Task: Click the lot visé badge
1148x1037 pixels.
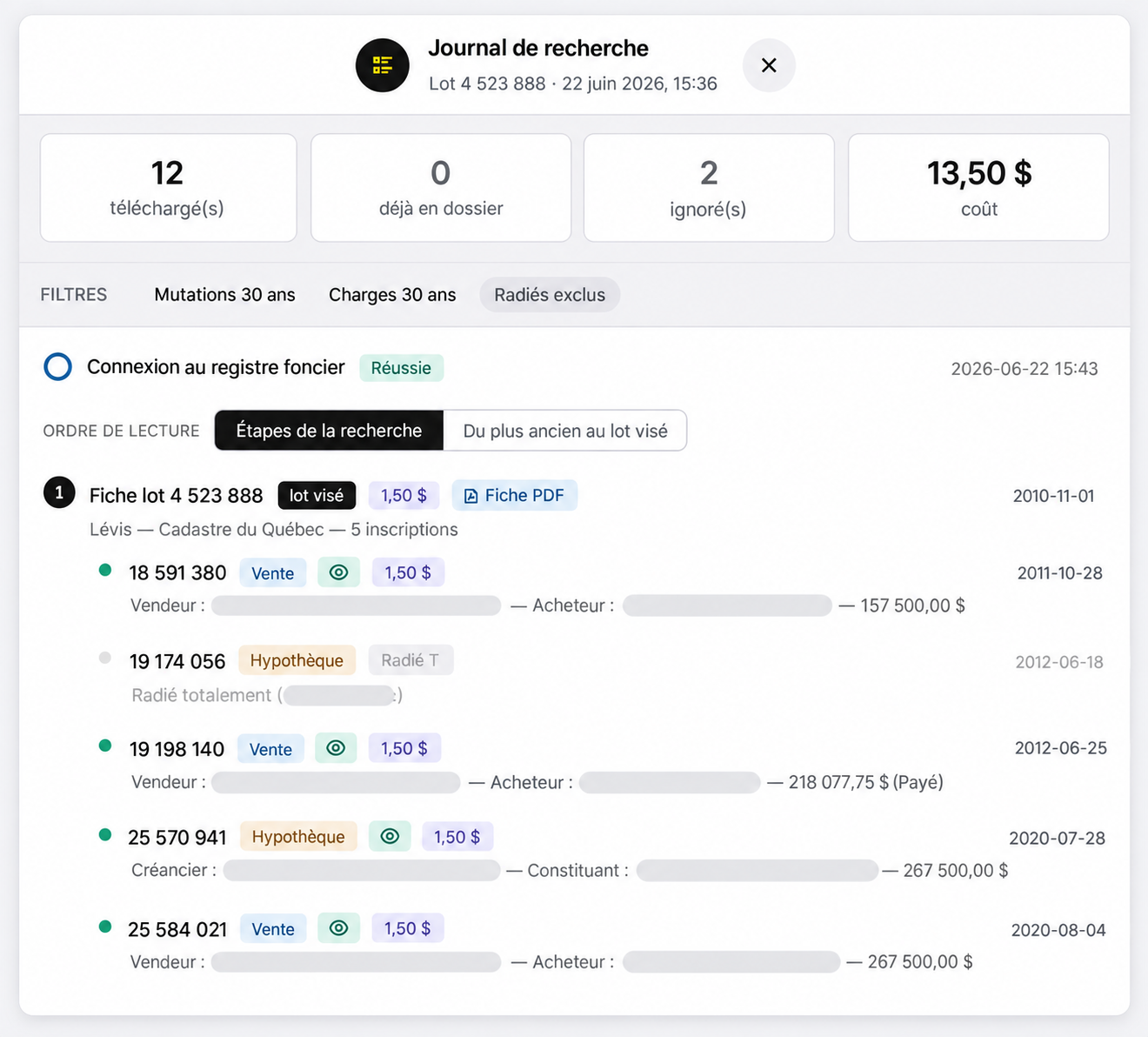Action: coord(317,495)
